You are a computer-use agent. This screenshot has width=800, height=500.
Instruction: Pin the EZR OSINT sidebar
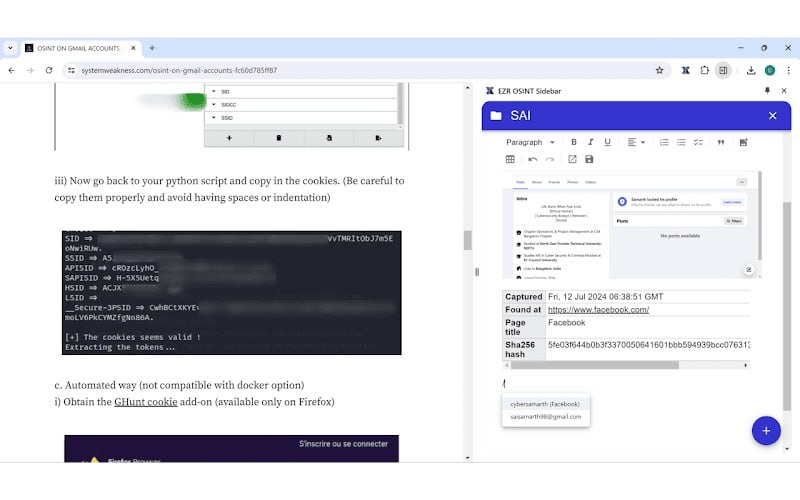[x=767, y=90]
